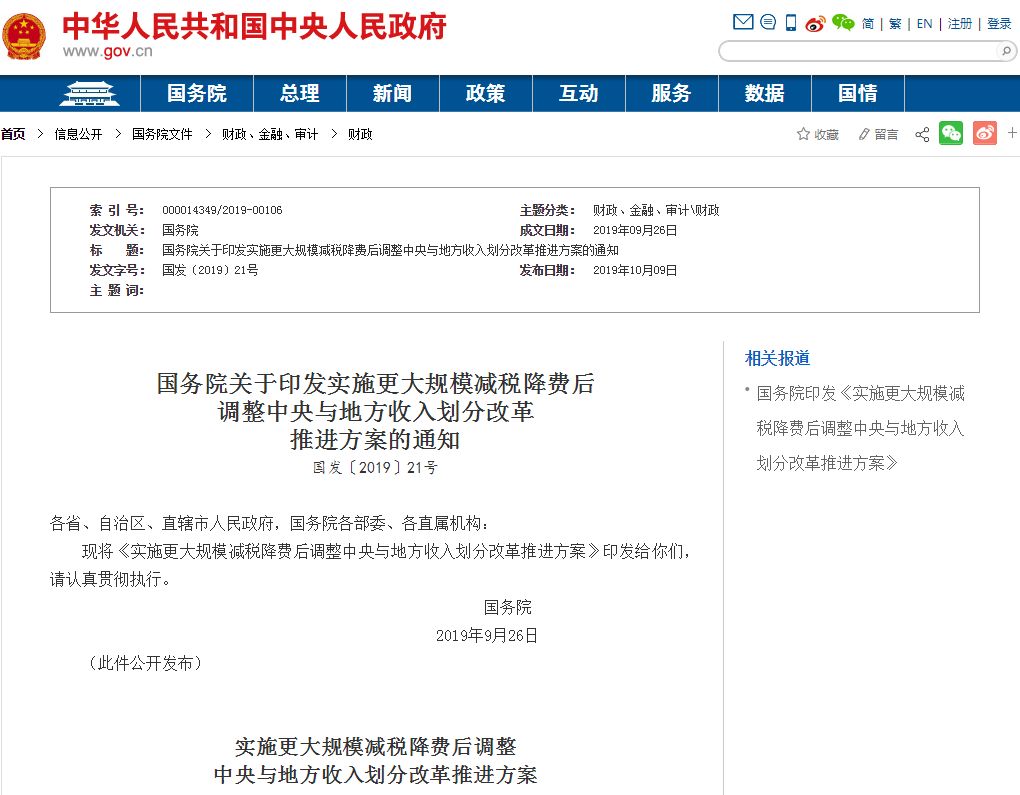Click the share icon

(x=922, y=135)
